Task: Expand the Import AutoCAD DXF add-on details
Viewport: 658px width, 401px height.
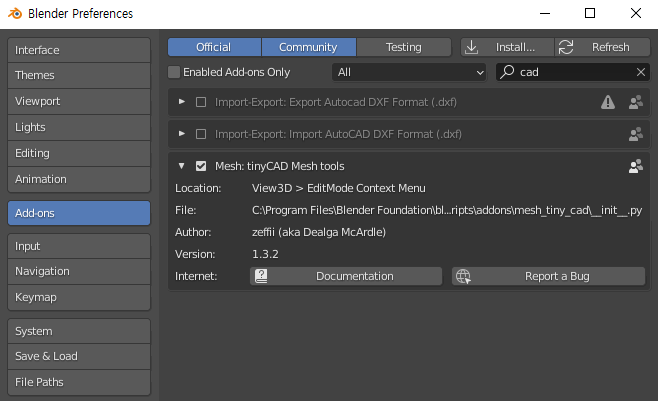Action: click(x=182, y=134)
